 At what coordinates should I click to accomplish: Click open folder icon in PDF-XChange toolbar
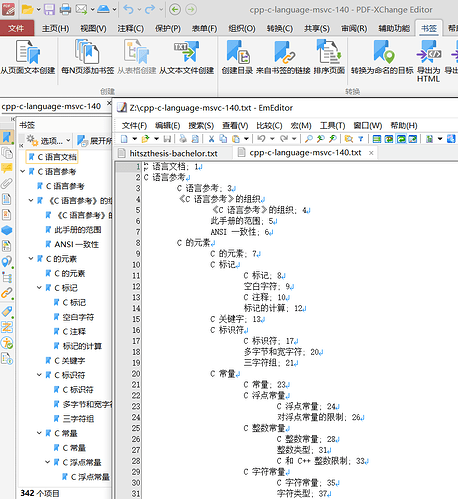click(27, 9)
